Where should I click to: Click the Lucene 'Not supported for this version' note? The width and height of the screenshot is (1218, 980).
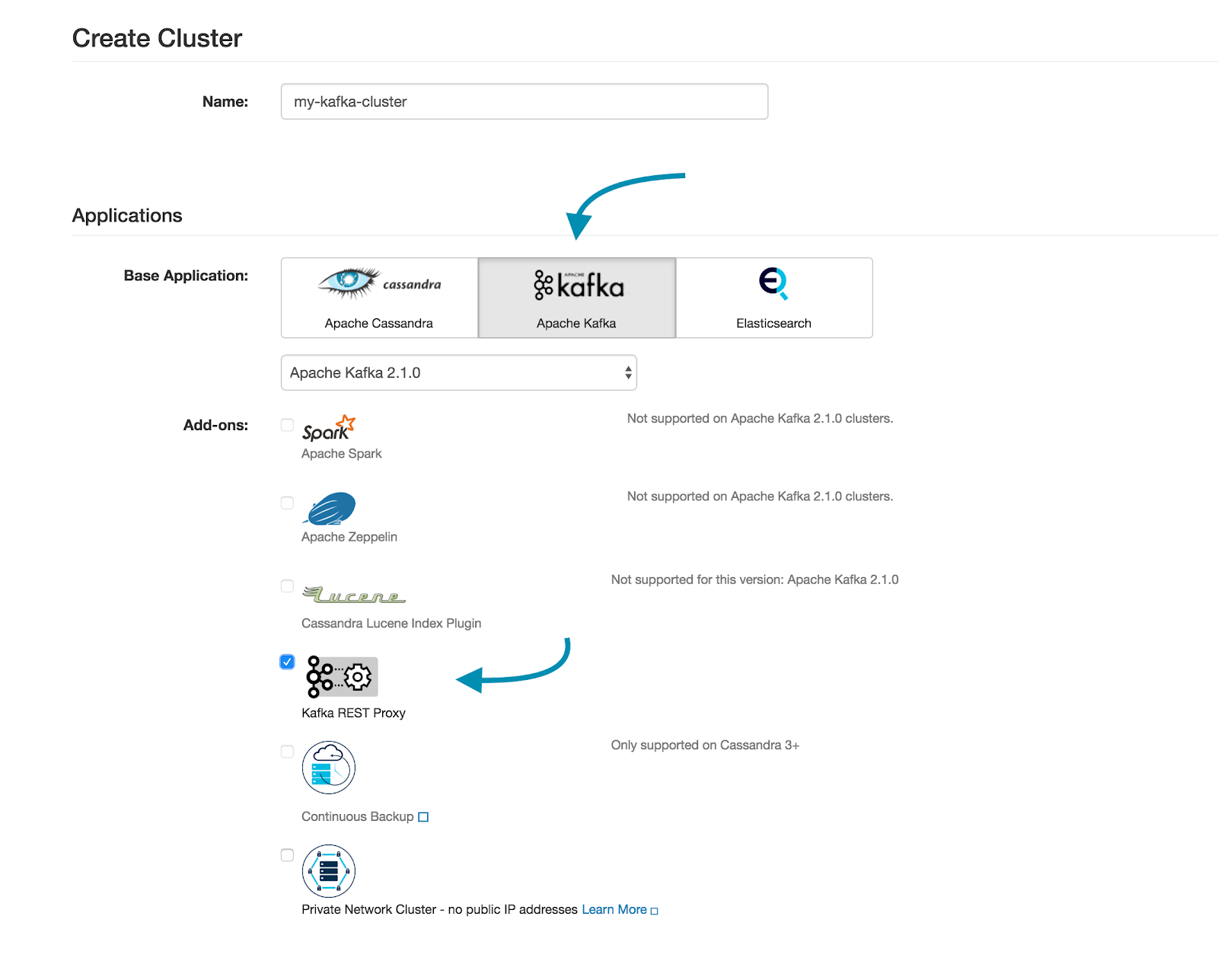coord(754,579)
